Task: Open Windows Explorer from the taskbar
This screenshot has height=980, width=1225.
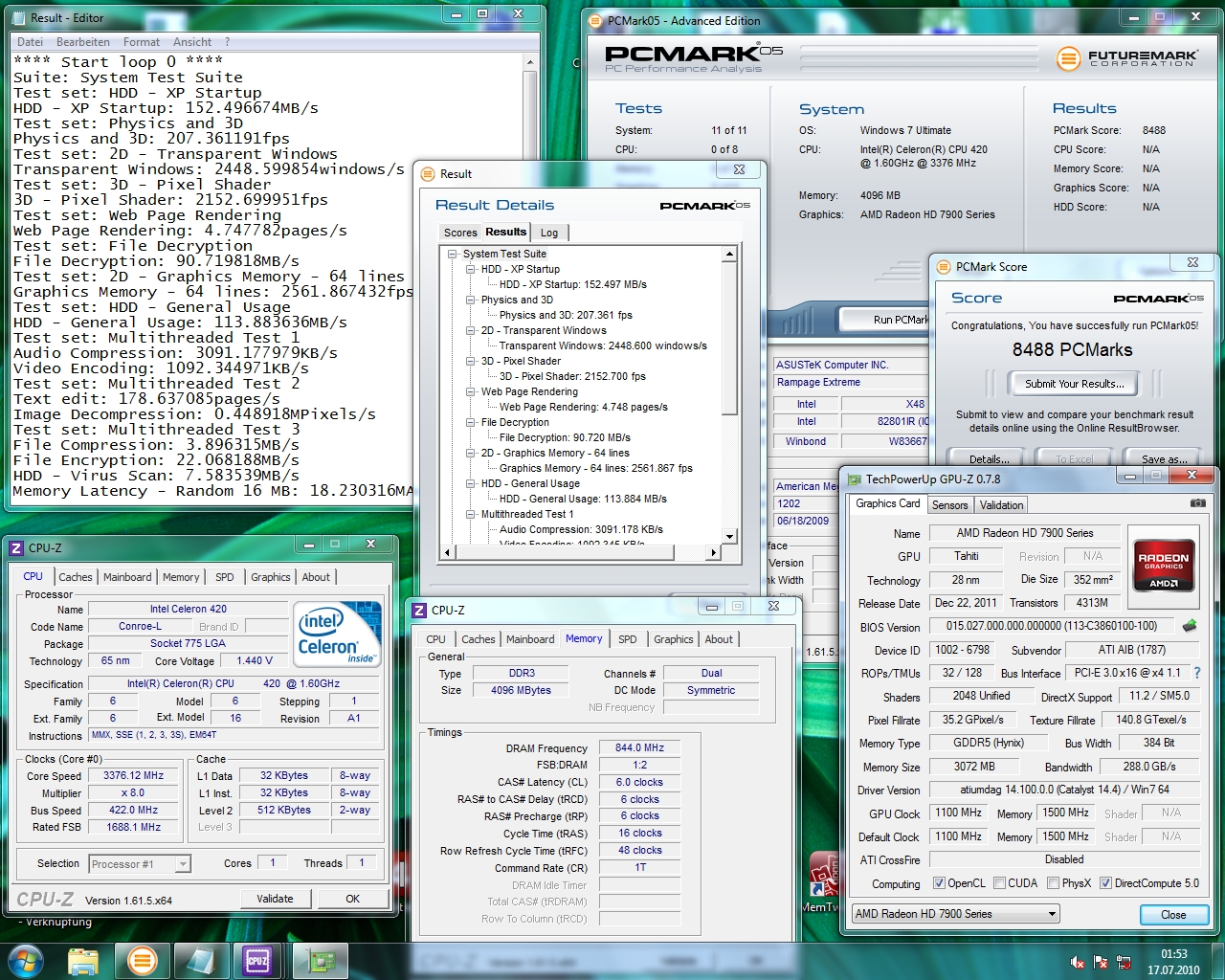Action: [x=84, y=960]
